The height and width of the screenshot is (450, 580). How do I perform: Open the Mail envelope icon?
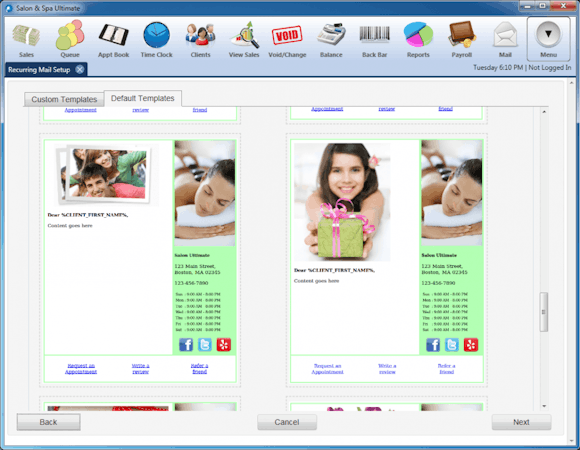505,40
